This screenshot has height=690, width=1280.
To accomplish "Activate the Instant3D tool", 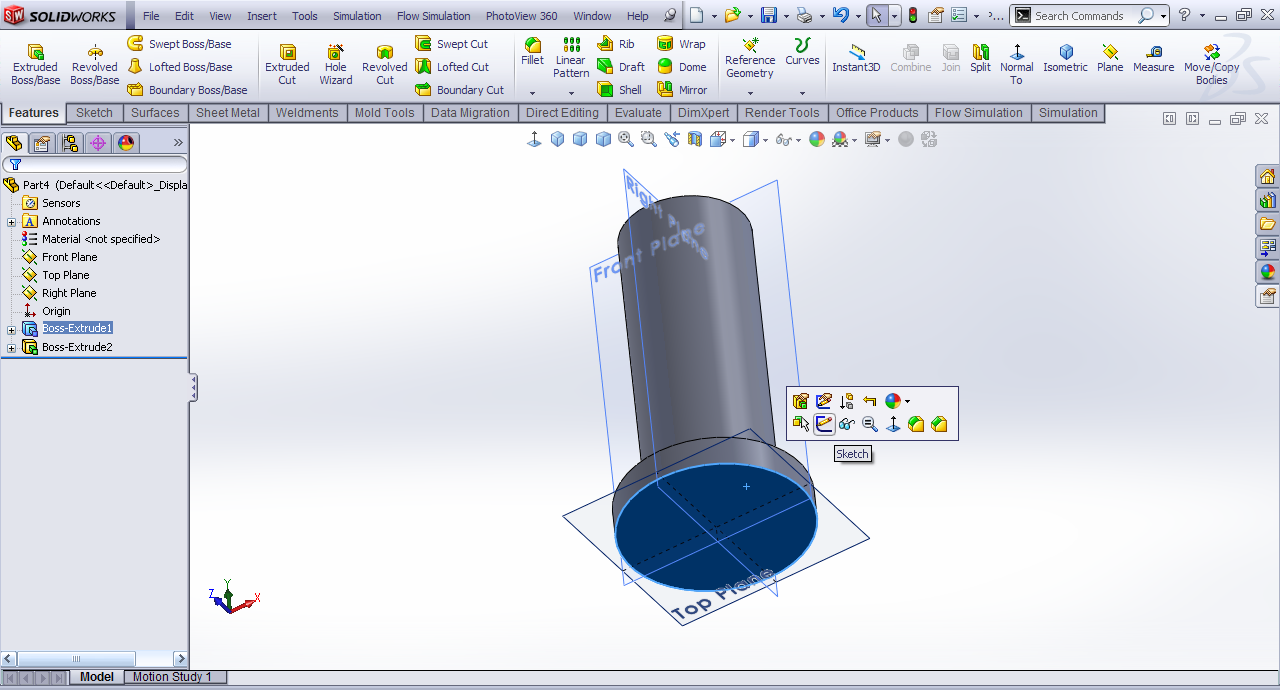I will [x=856, y=59].
